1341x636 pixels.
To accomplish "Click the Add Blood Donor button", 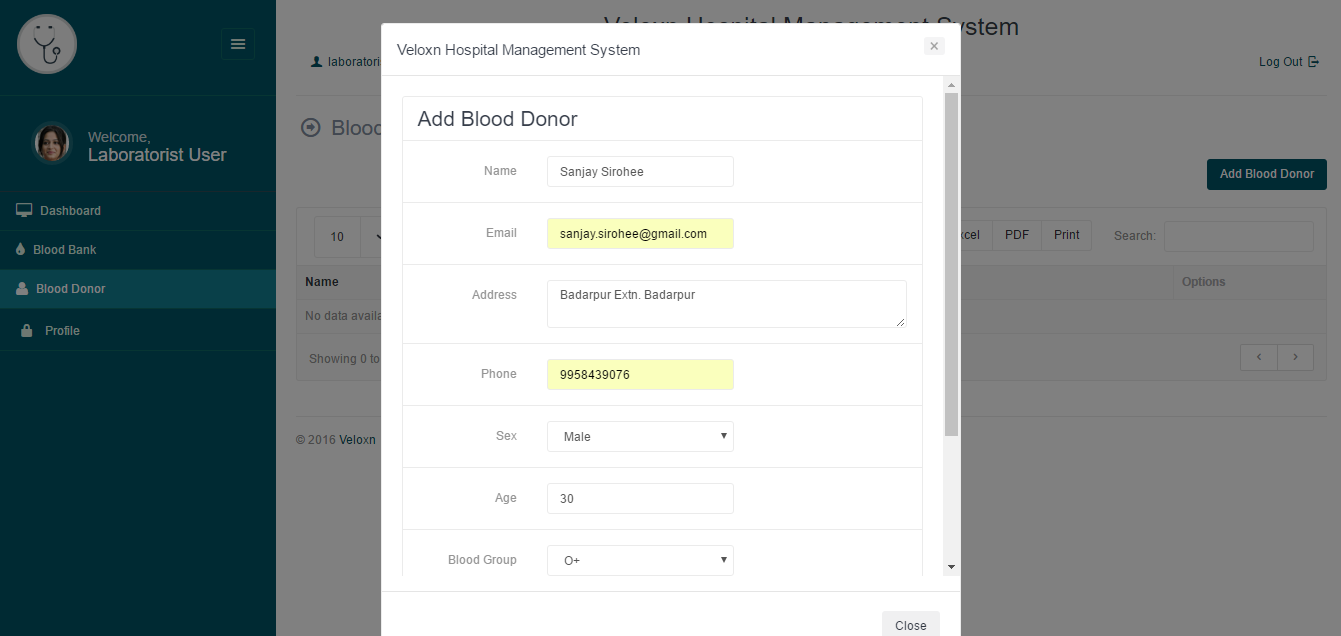I will [x=1266, y=174].
